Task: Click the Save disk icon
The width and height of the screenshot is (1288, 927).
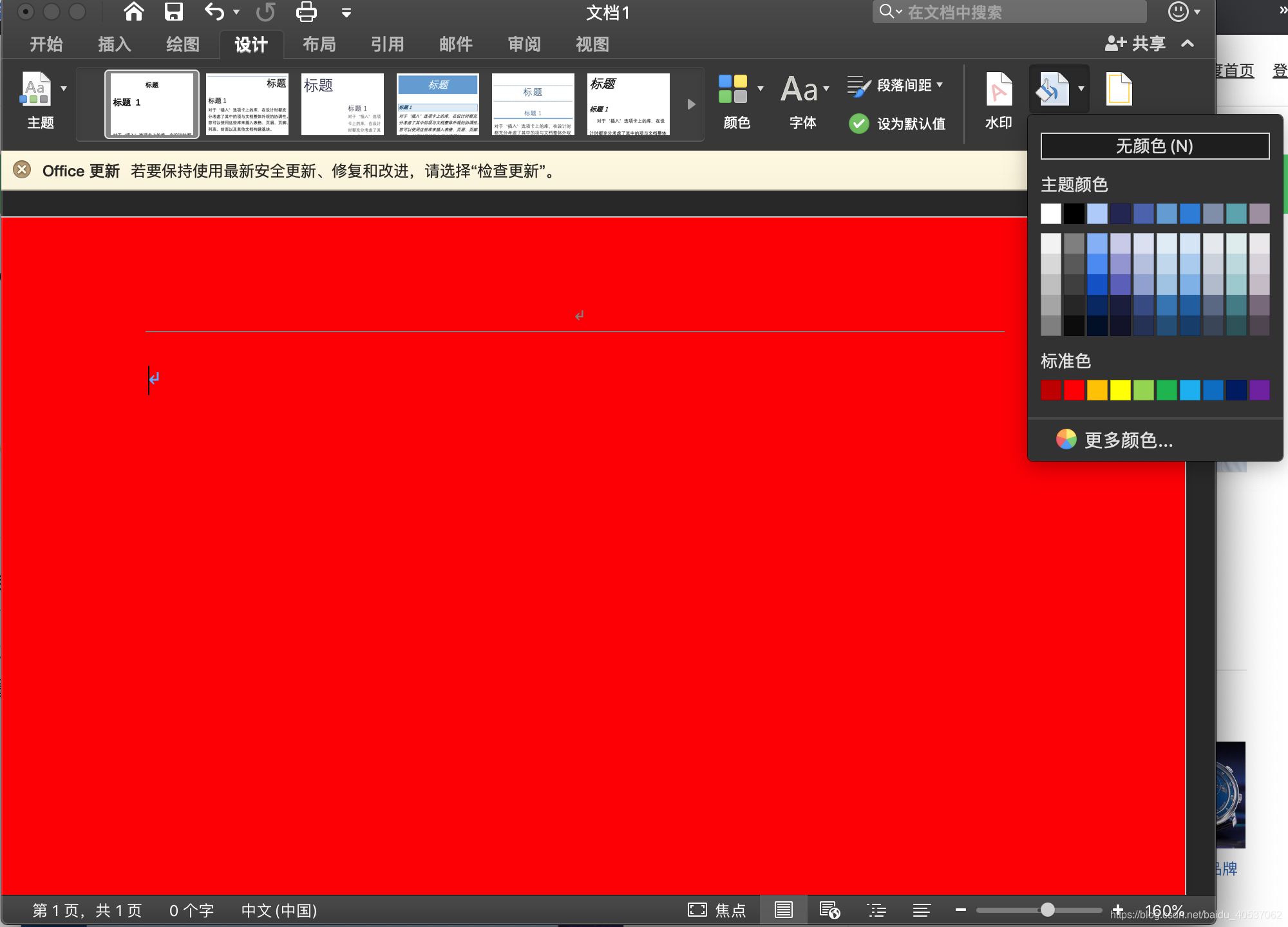Action: [173, 12]
